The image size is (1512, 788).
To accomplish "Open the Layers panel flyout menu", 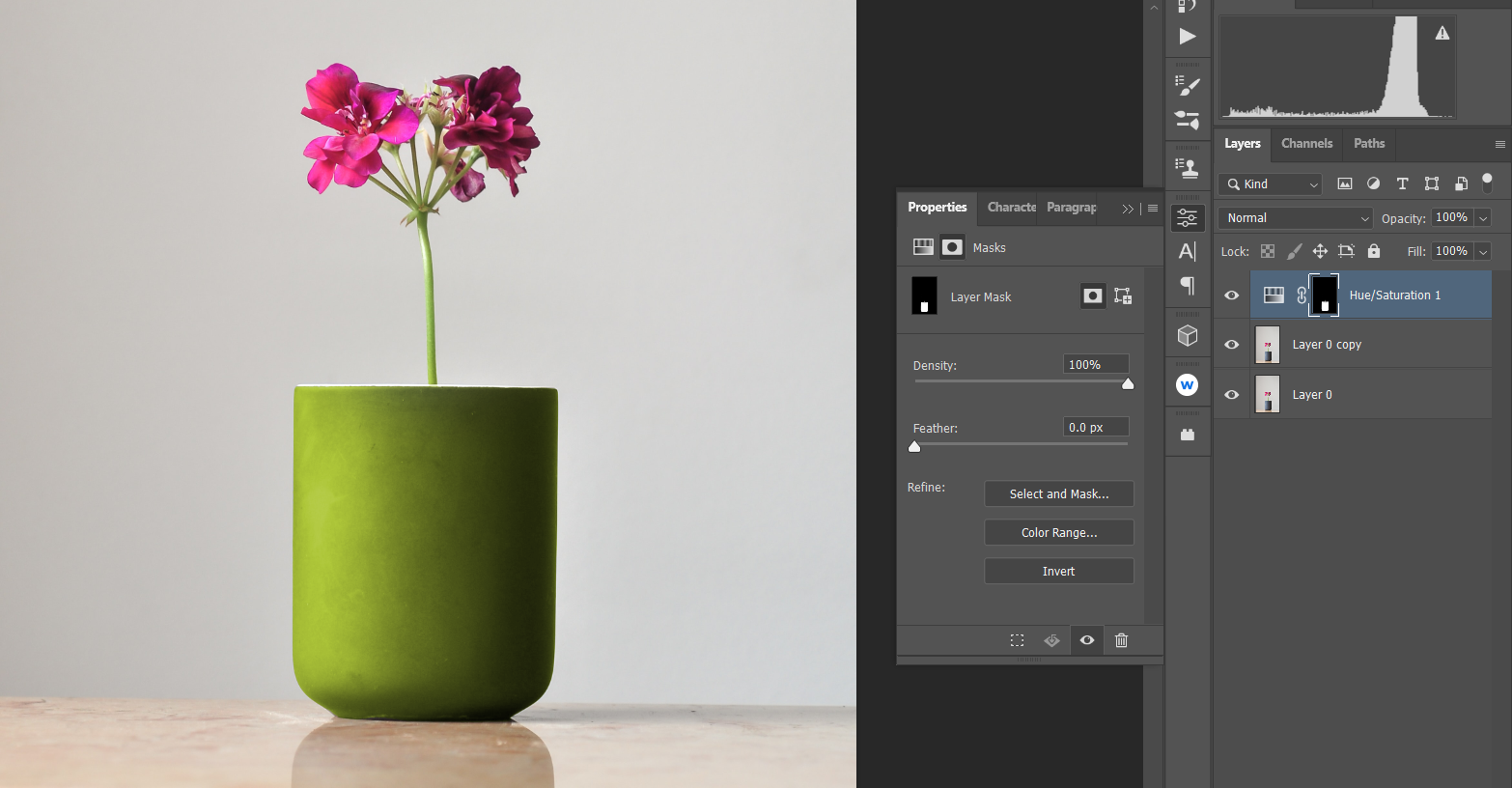I will 1500,145.
